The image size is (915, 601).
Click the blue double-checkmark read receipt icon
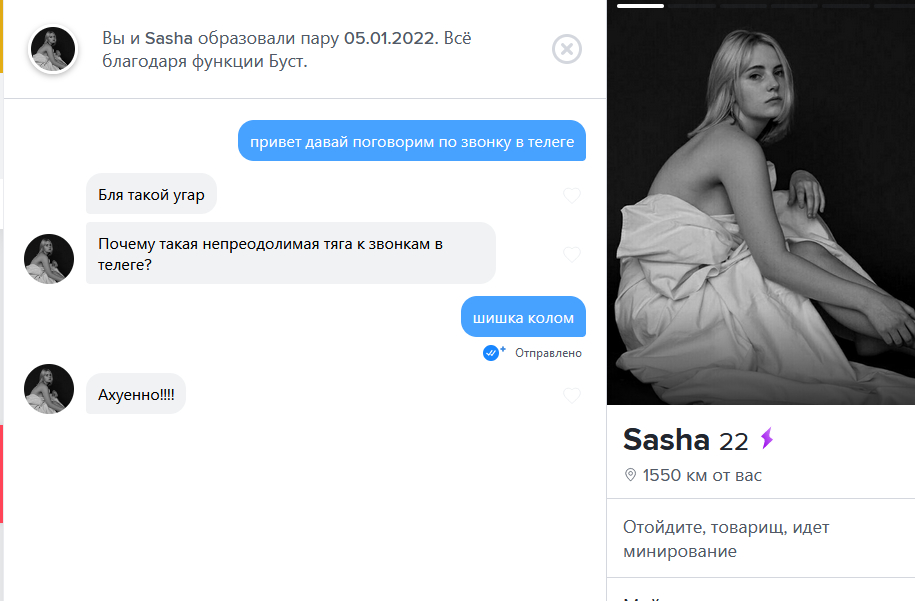tap(493, 352)
